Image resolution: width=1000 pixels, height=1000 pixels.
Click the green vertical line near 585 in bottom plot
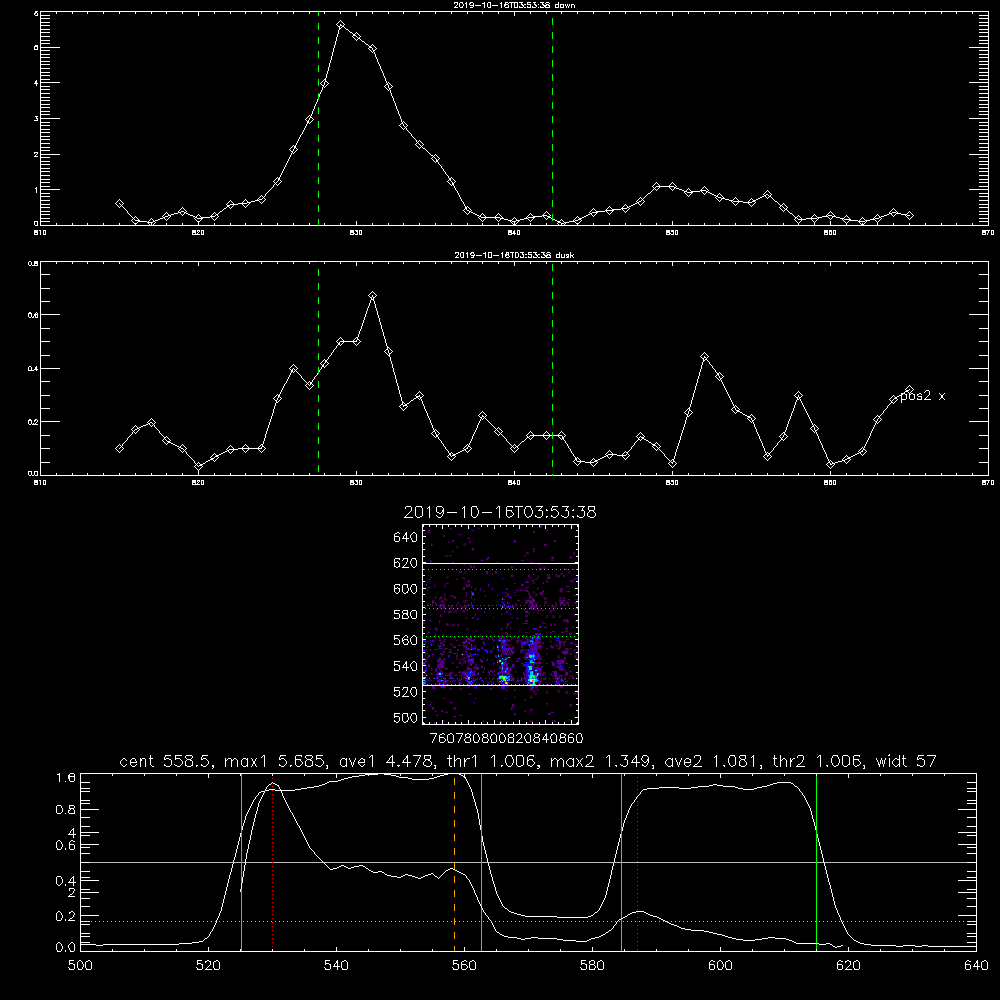[621, 861]
